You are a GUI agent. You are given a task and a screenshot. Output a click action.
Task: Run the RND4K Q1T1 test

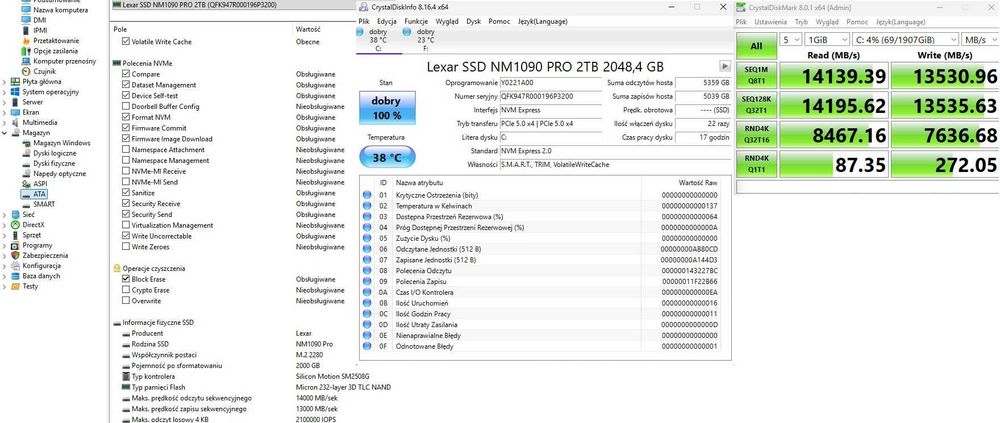756,164
